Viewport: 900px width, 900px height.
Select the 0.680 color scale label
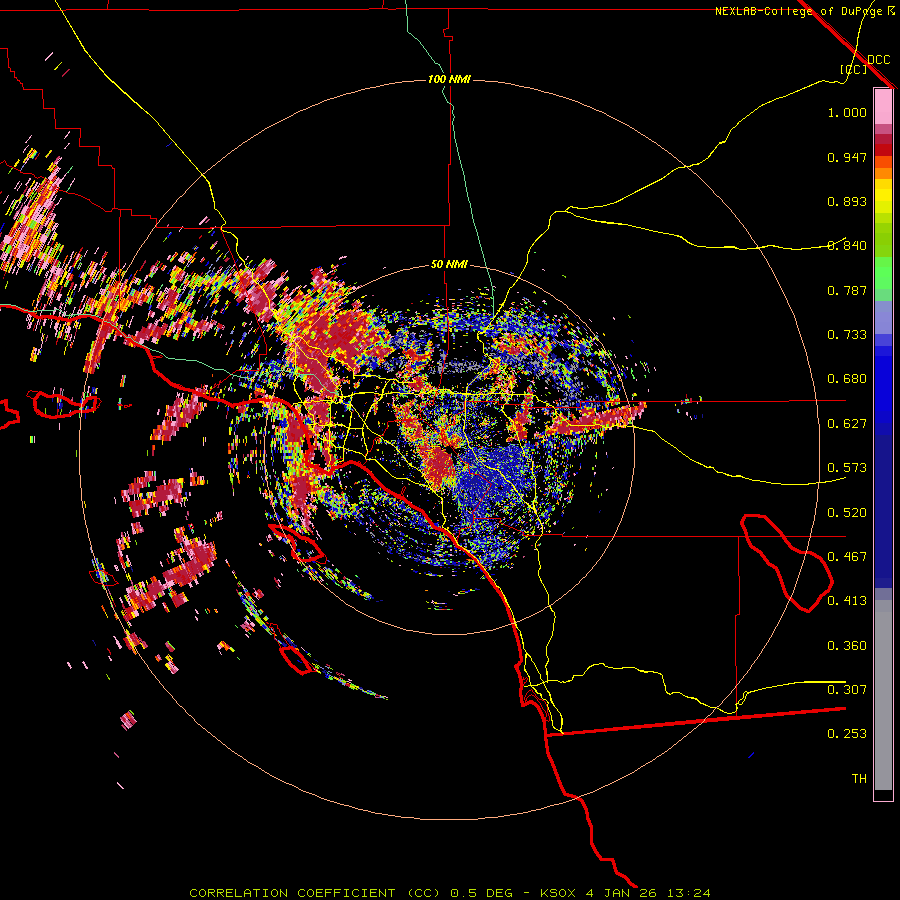coord(847,379)
